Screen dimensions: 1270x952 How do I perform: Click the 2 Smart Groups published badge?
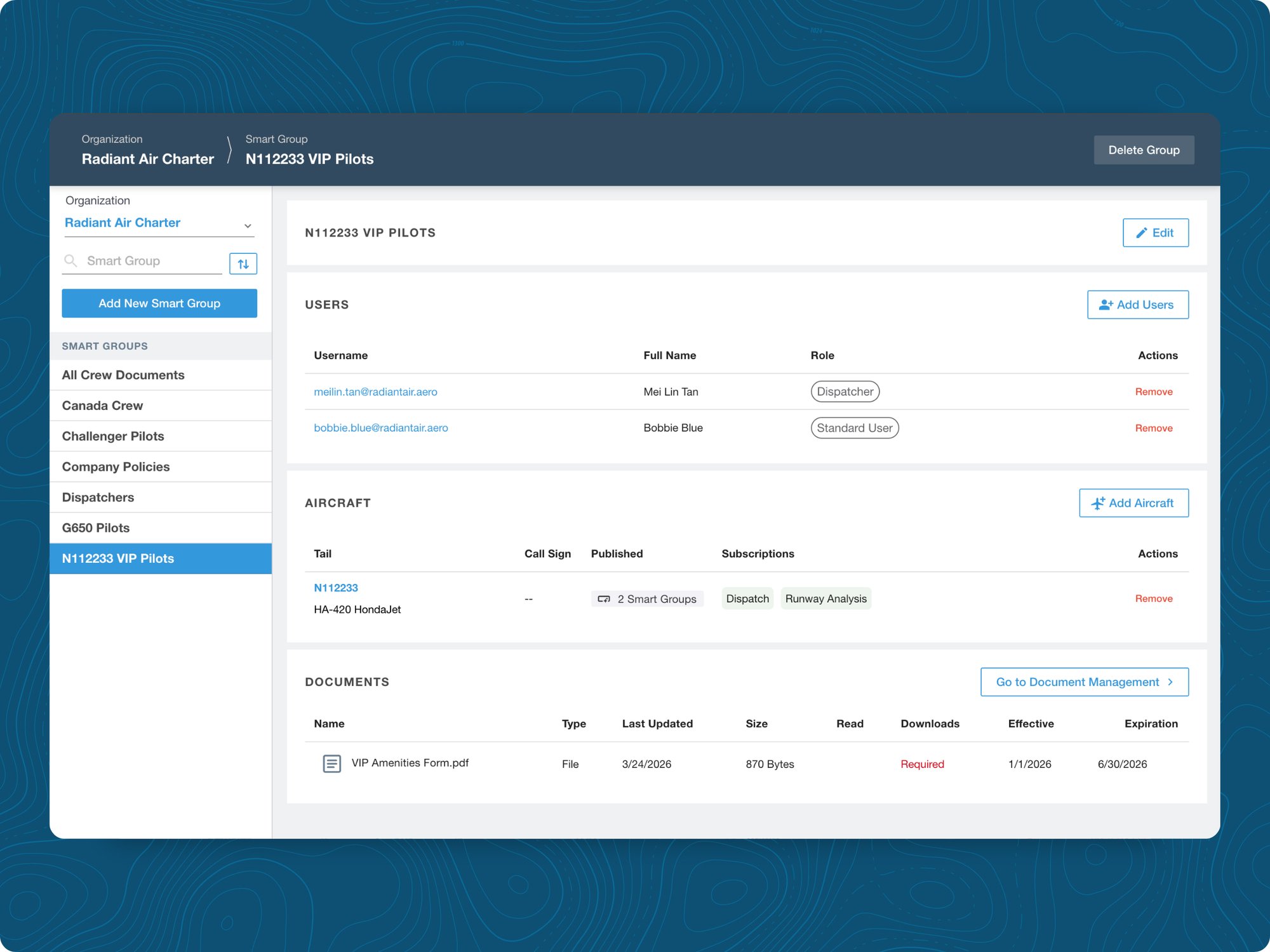click(x=647, y=599)
